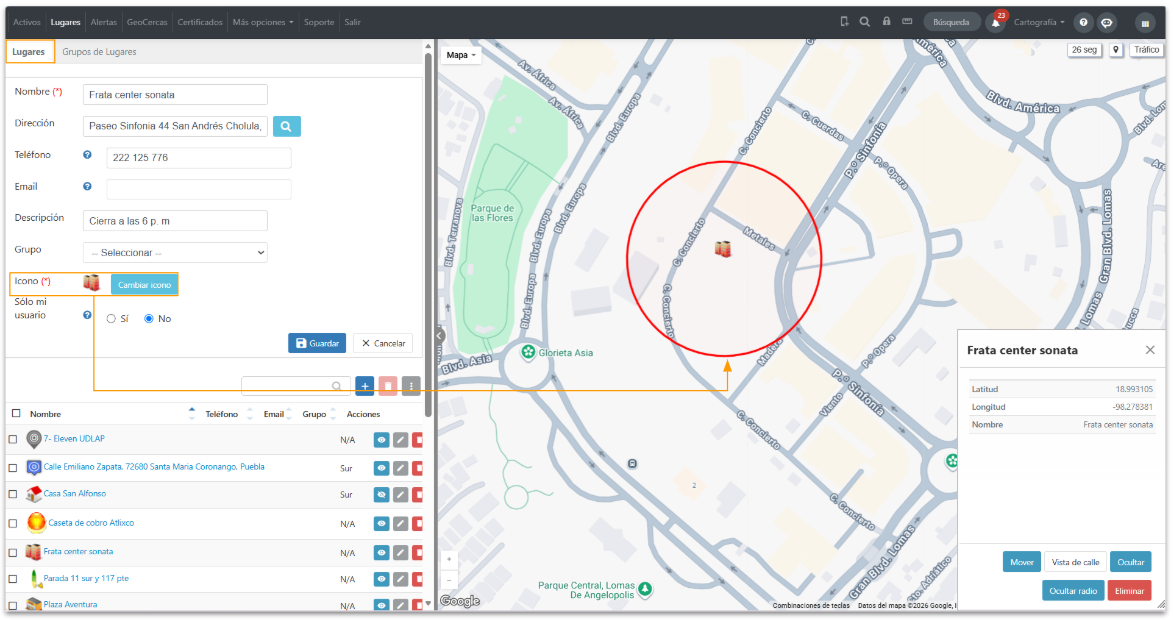The image size is (1174, 620).
Task: Select the Sí radio option
Action: click(x=111, y=319)
